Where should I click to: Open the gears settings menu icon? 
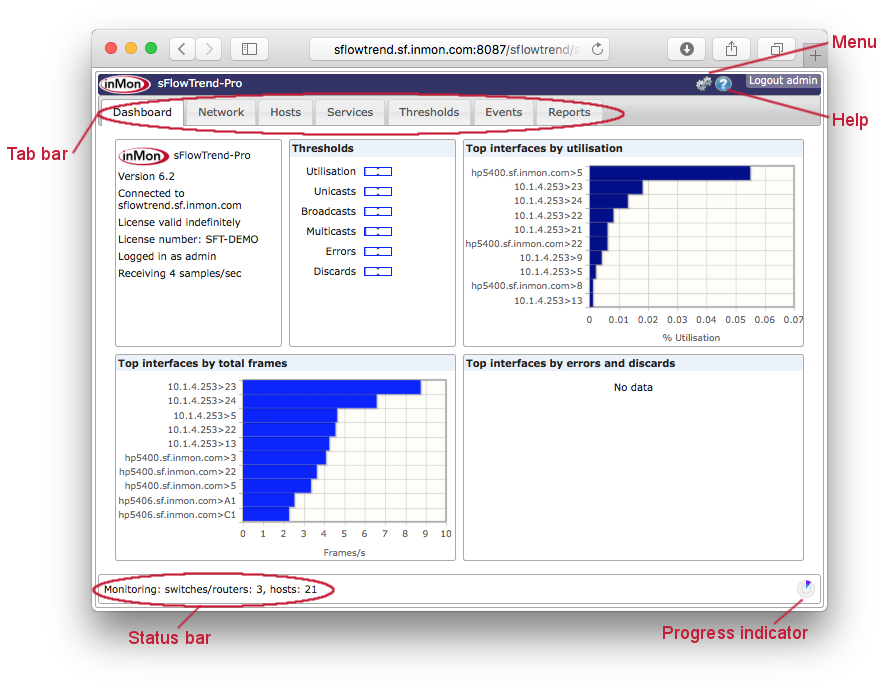[703, 84]
